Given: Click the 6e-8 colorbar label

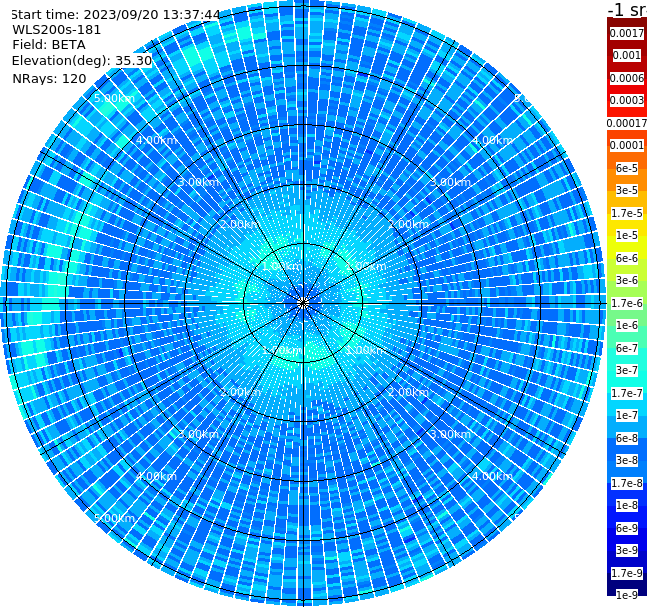Looking at the screenshot, I should point(627,438).
